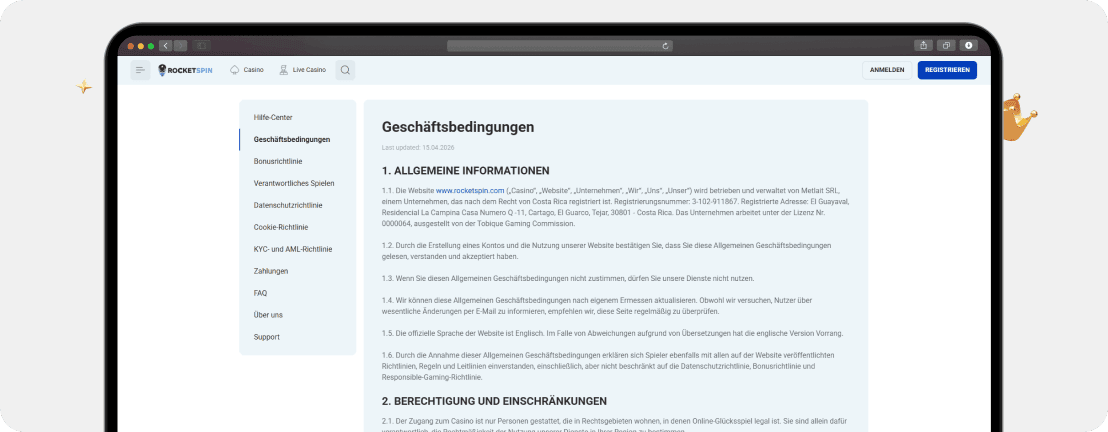Click the browser back arrow
Screen dimensions: 1108x432
point(165,46)
